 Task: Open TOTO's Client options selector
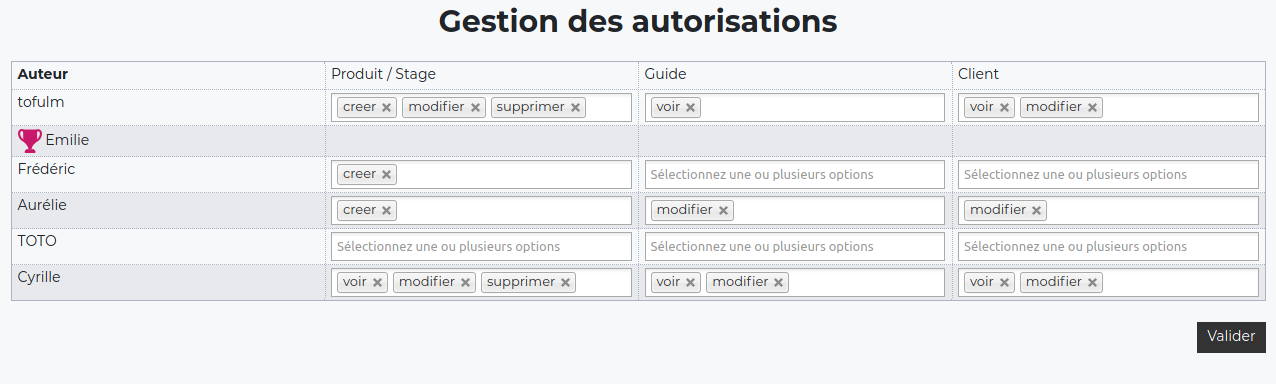click(x=1108, y=246)
